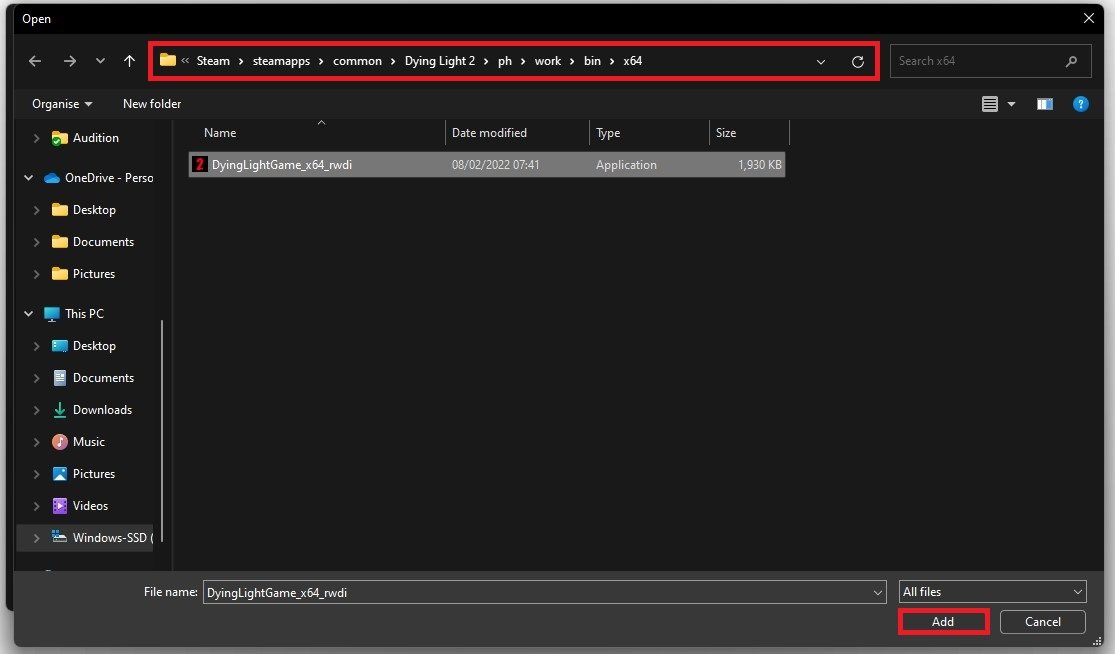Click the x64 breadcrumb segment

[633, 61]
